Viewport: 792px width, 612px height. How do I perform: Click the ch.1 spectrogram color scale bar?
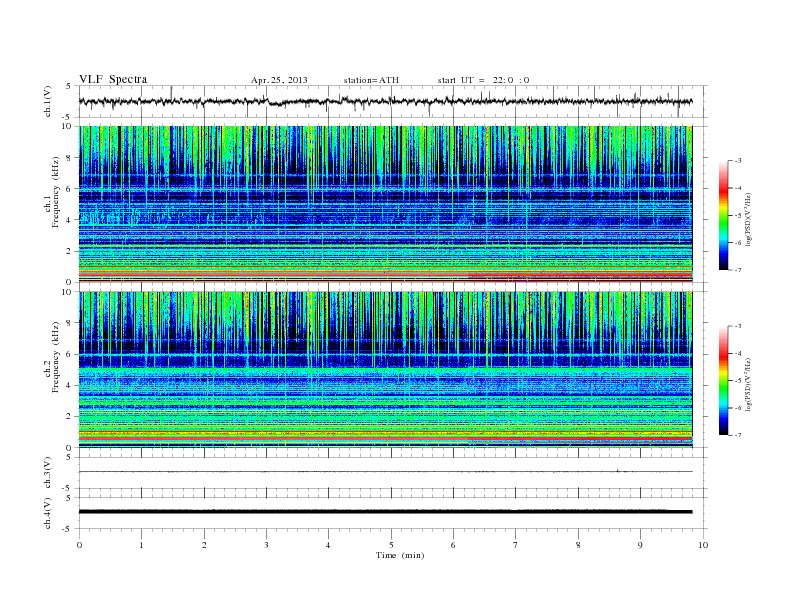click(723, 216)
